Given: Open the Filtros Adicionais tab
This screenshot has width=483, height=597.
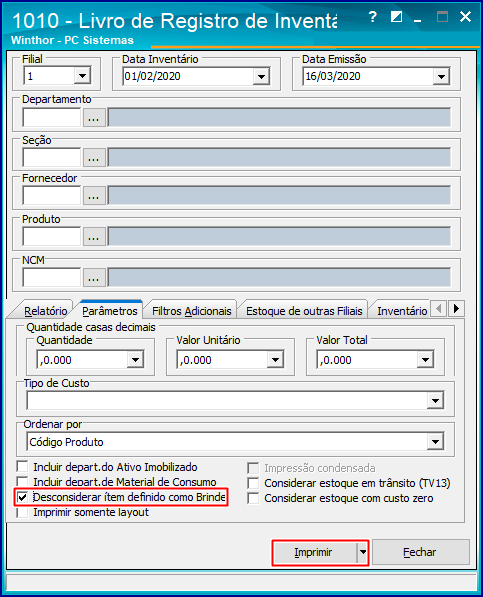Looking at the screenshot, I should point(191,311).
